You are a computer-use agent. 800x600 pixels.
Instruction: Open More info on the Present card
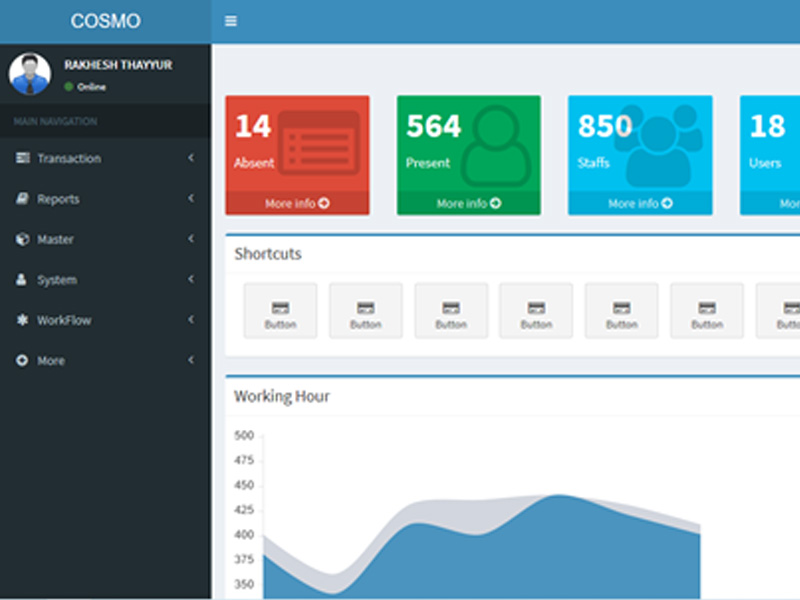(x=469, y=204)
